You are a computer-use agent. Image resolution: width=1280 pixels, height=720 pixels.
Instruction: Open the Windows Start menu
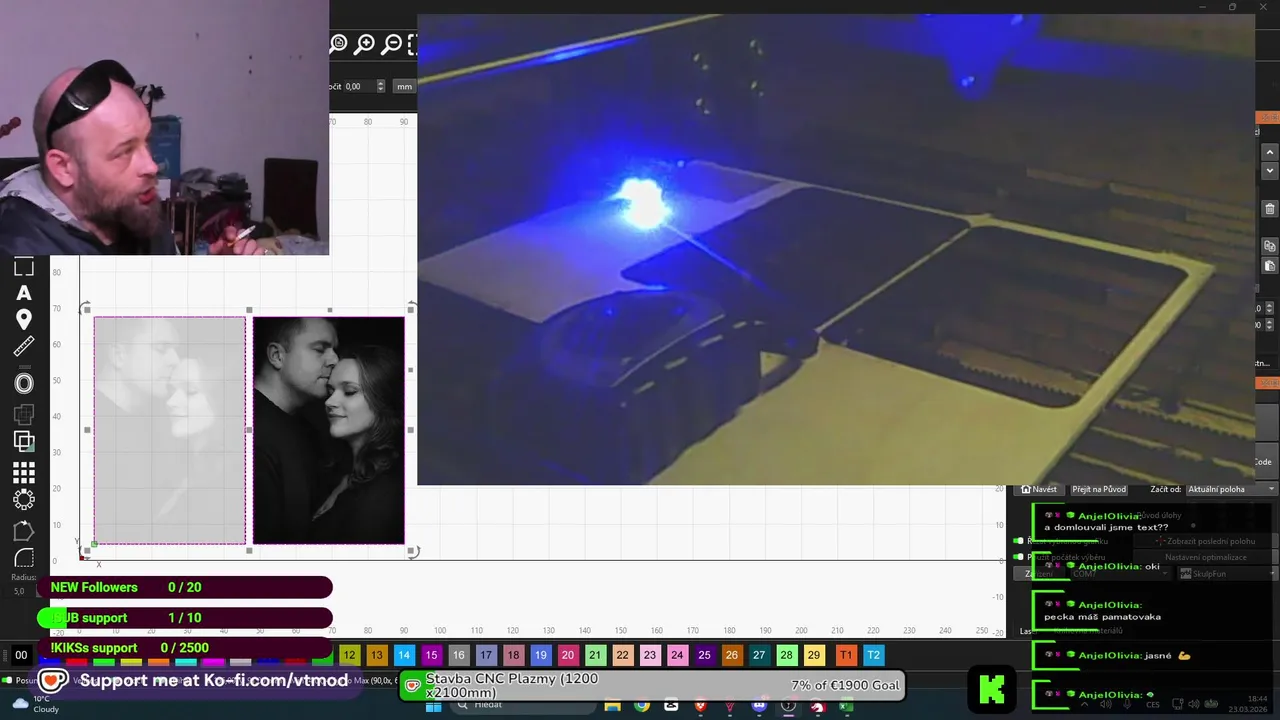click(x=433, y=706)
